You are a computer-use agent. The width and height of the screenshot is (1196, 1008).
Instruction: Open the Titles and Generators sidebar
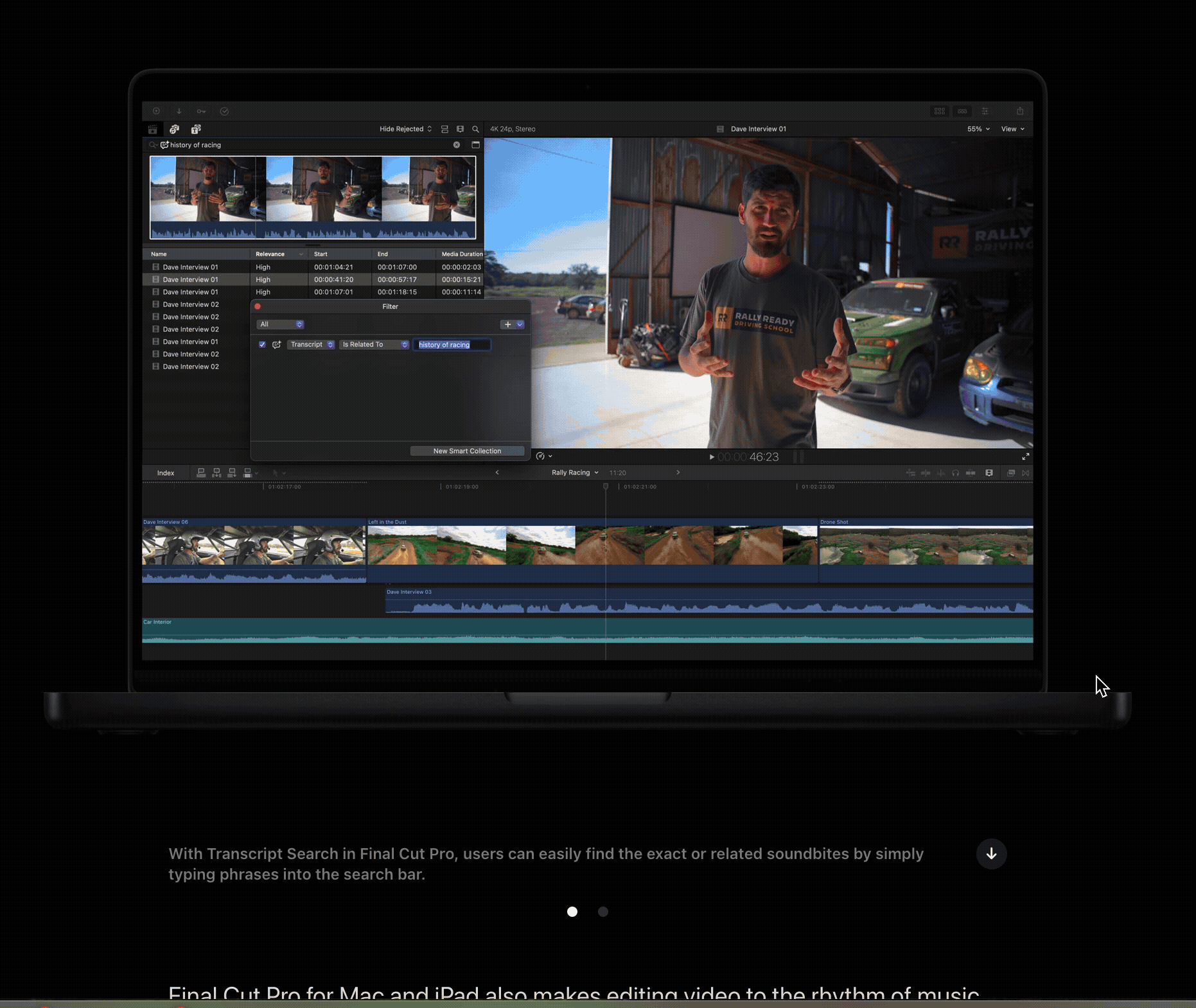point(196,129)
